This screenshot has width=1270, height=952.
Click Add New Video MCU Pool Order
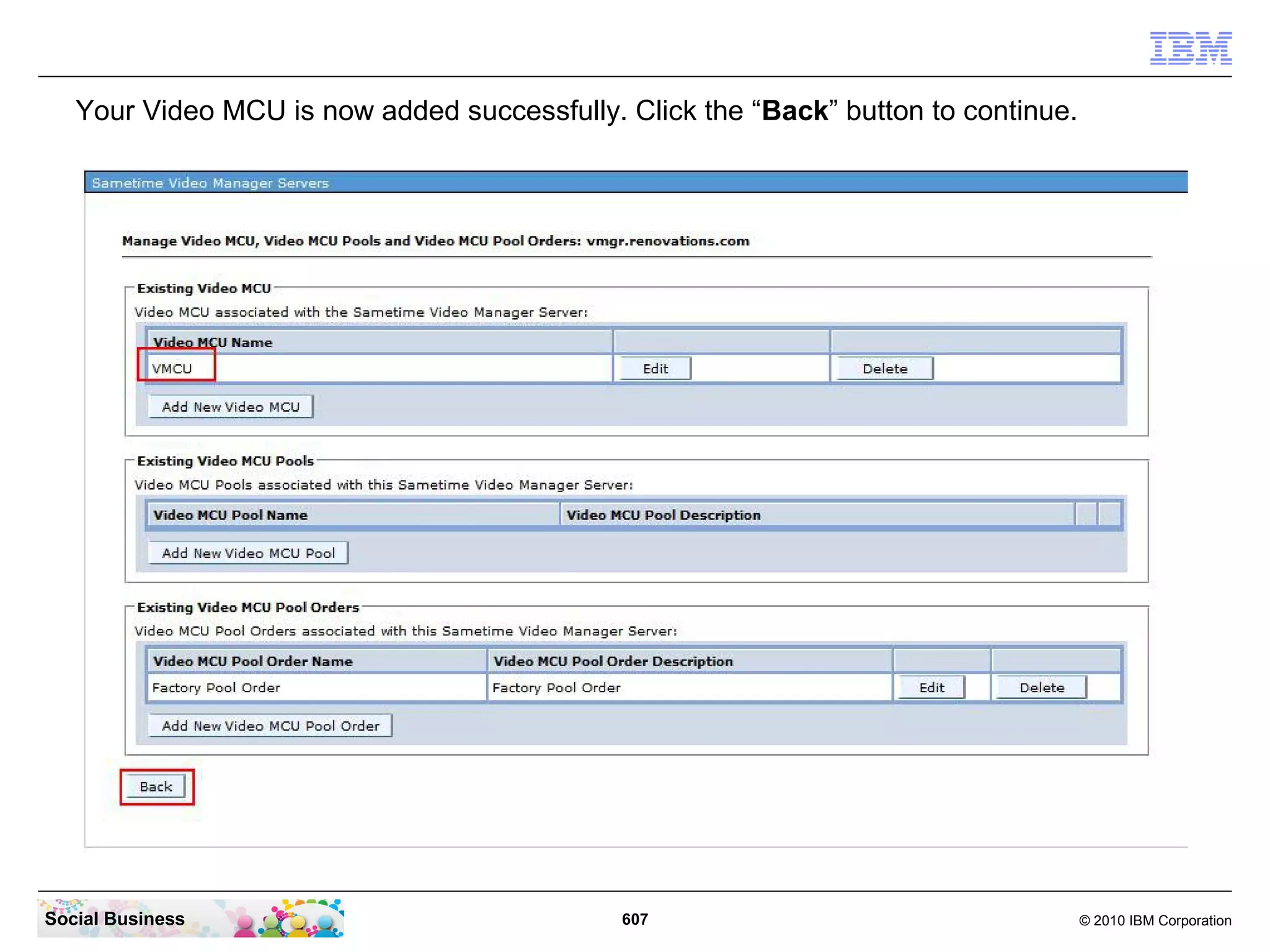tap(270, 726)
